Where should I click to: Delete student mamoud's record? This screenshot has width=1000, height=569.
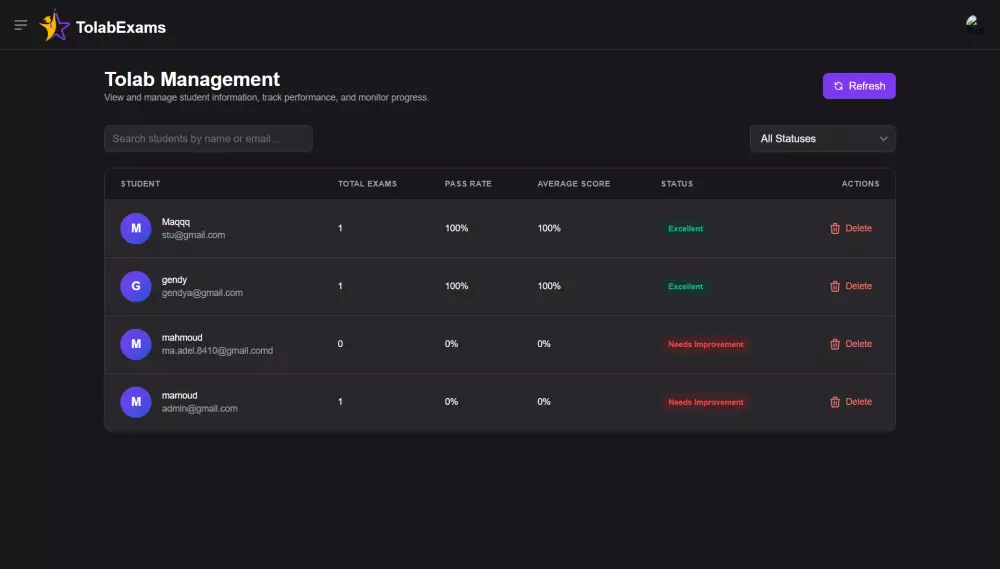(x=850, y=403)
